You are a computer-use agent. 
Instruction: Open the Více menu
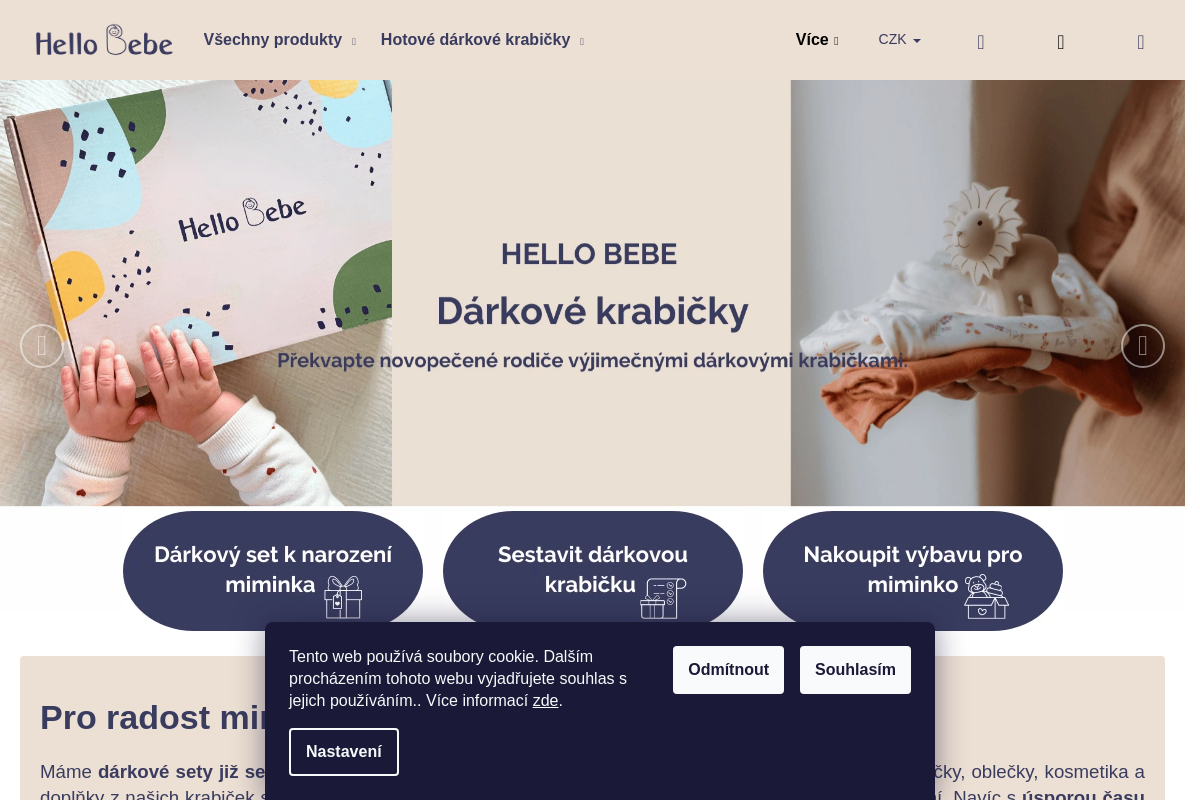coord(817,40)
